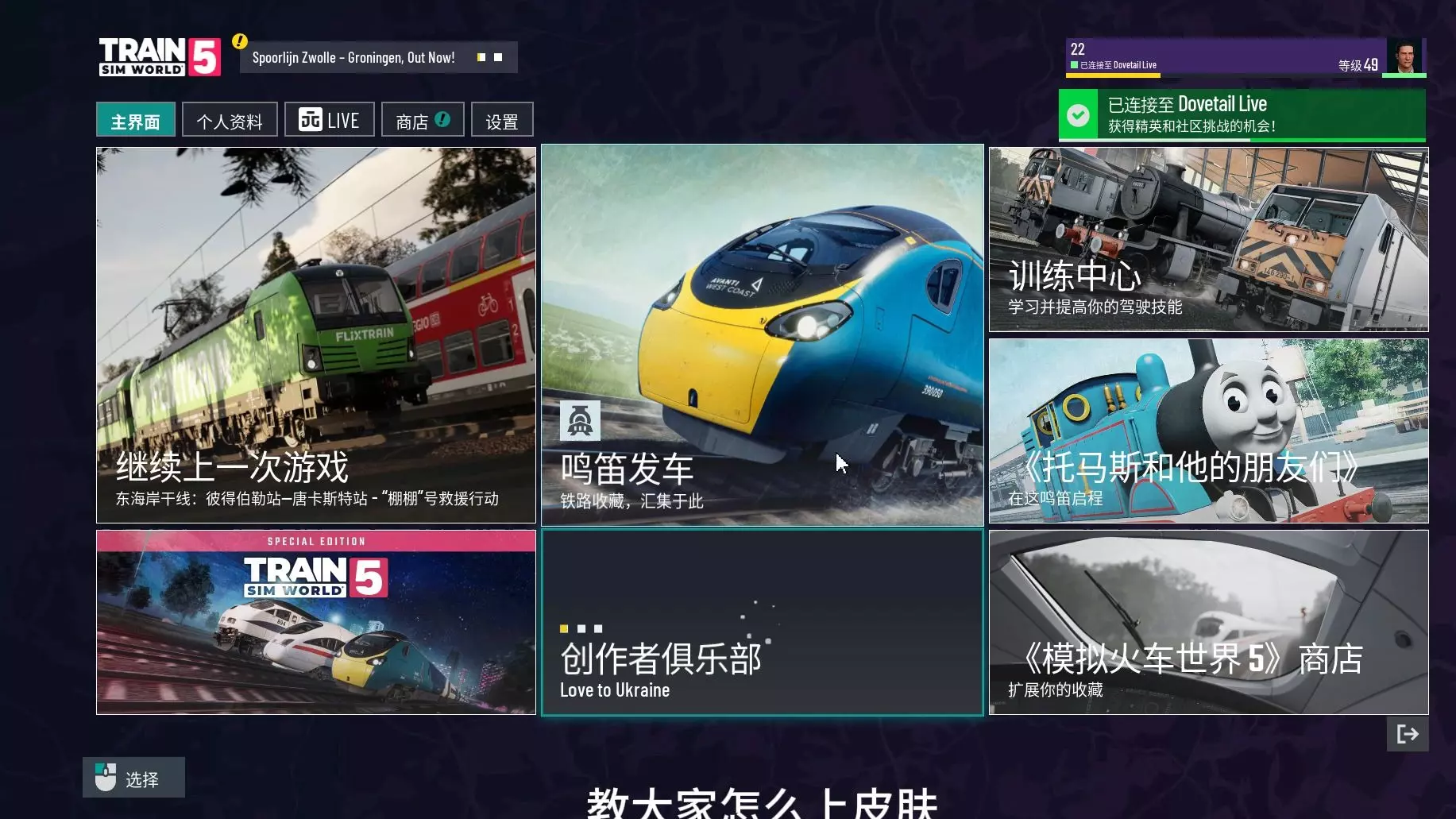
Task: Click the Love to Ukraine caption
Action: pos(615,690)
